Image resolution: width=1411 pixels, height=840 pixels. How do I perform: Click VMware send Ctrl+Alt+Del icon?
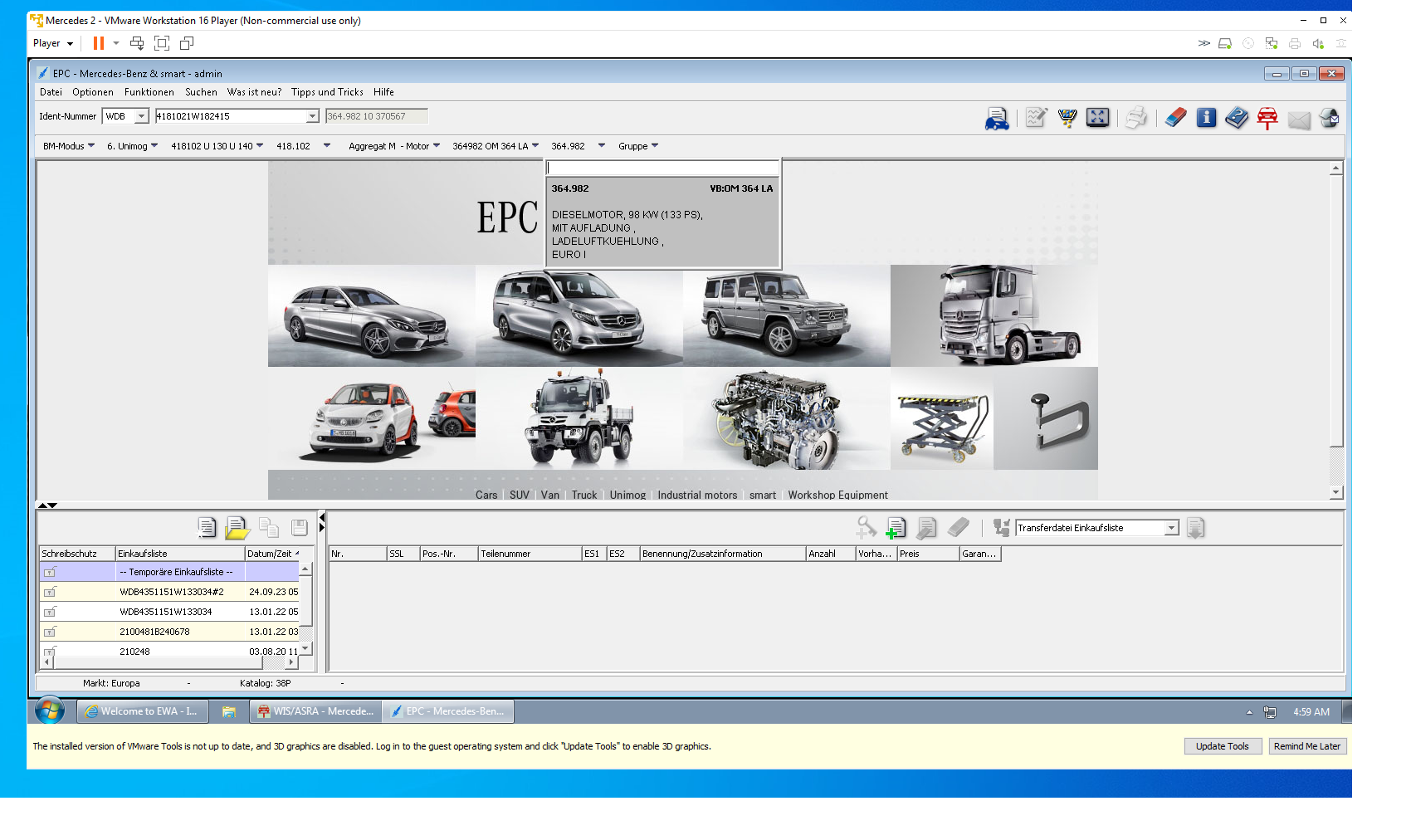tap(137, 43)
